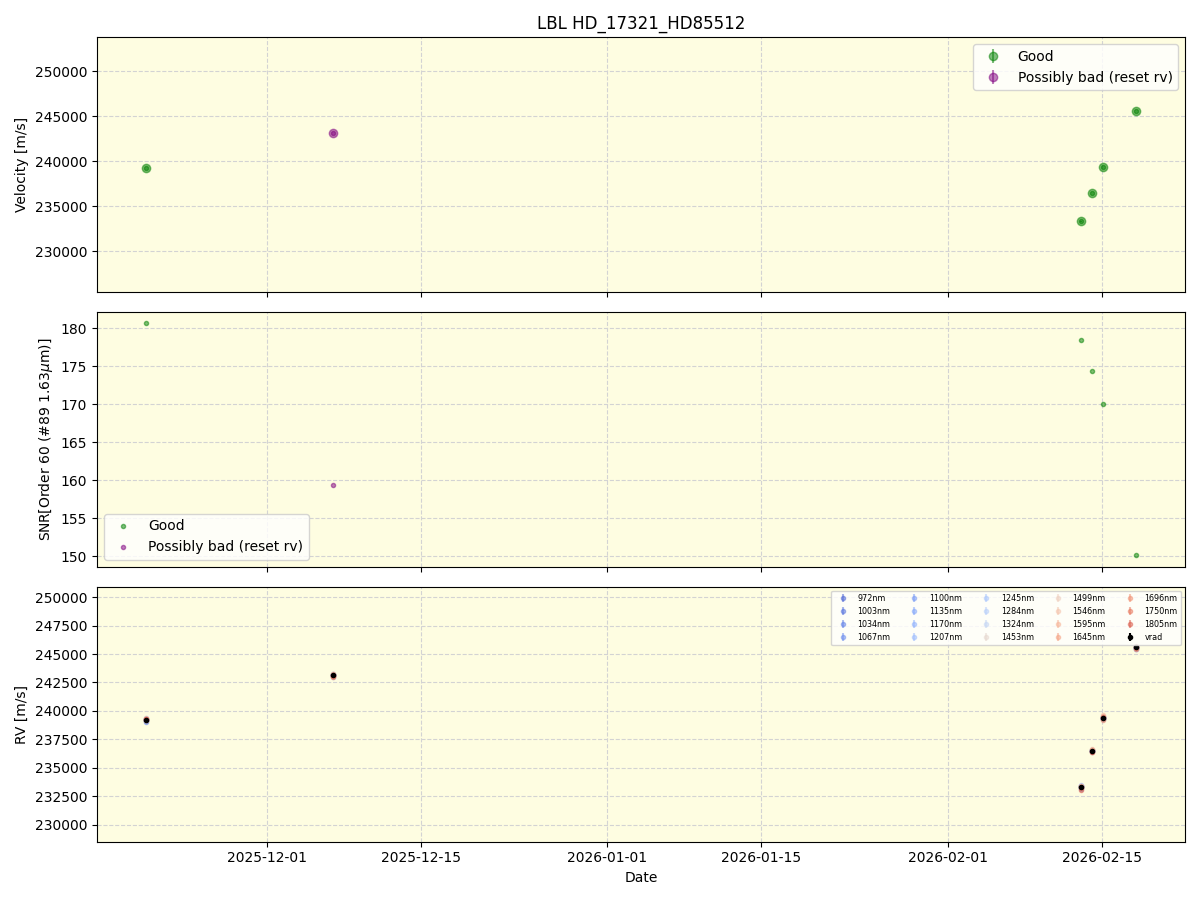The height and width of the screenshot is (900, 1200).
Task: Click the 2026-01-01 date tick label
Action: tap(607, 857)
